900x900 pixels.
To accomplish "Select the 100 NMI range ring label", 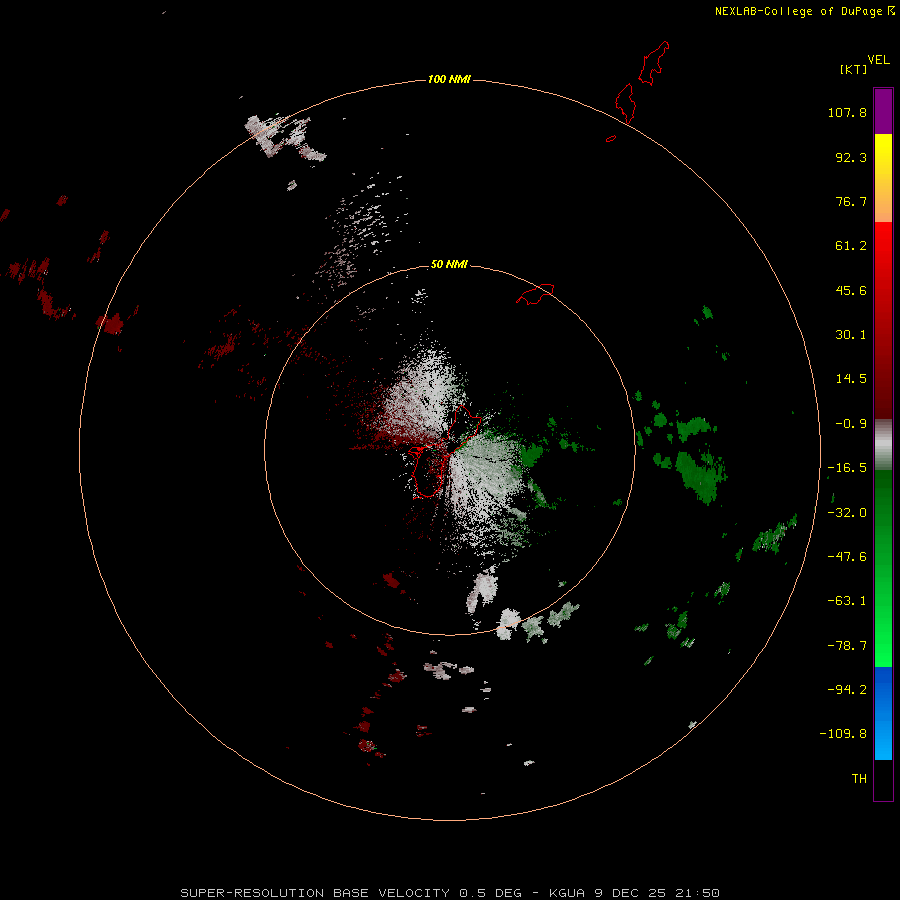I will tap(449, 79).
